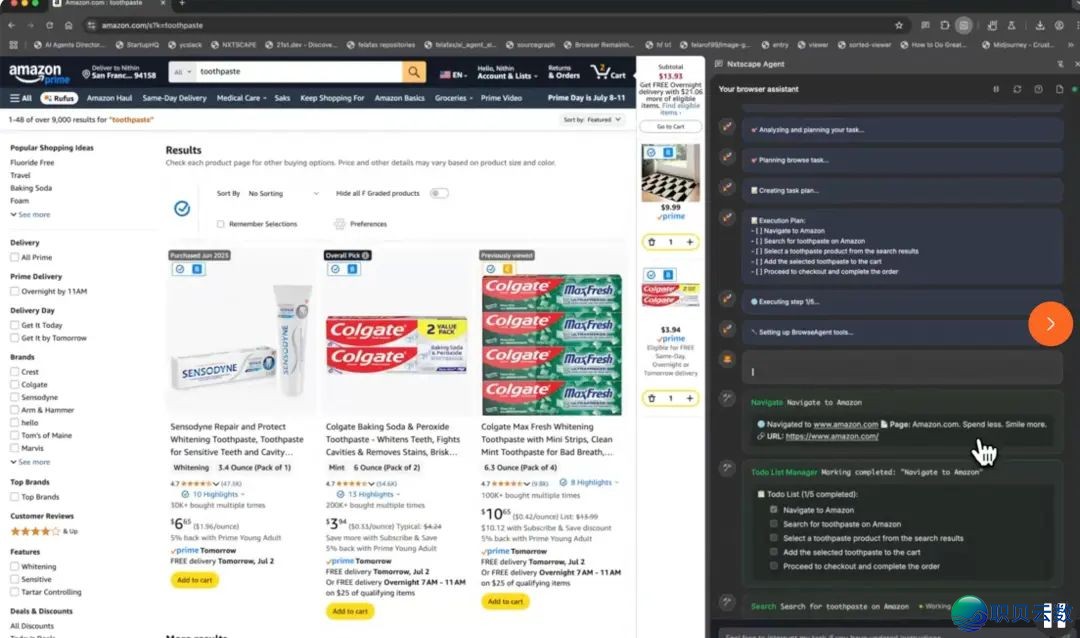Screen dimensions: 1080x638
Task: Click the checkmark badge on Colgate Max Fresh product
Action: click(x=490, y=269)
